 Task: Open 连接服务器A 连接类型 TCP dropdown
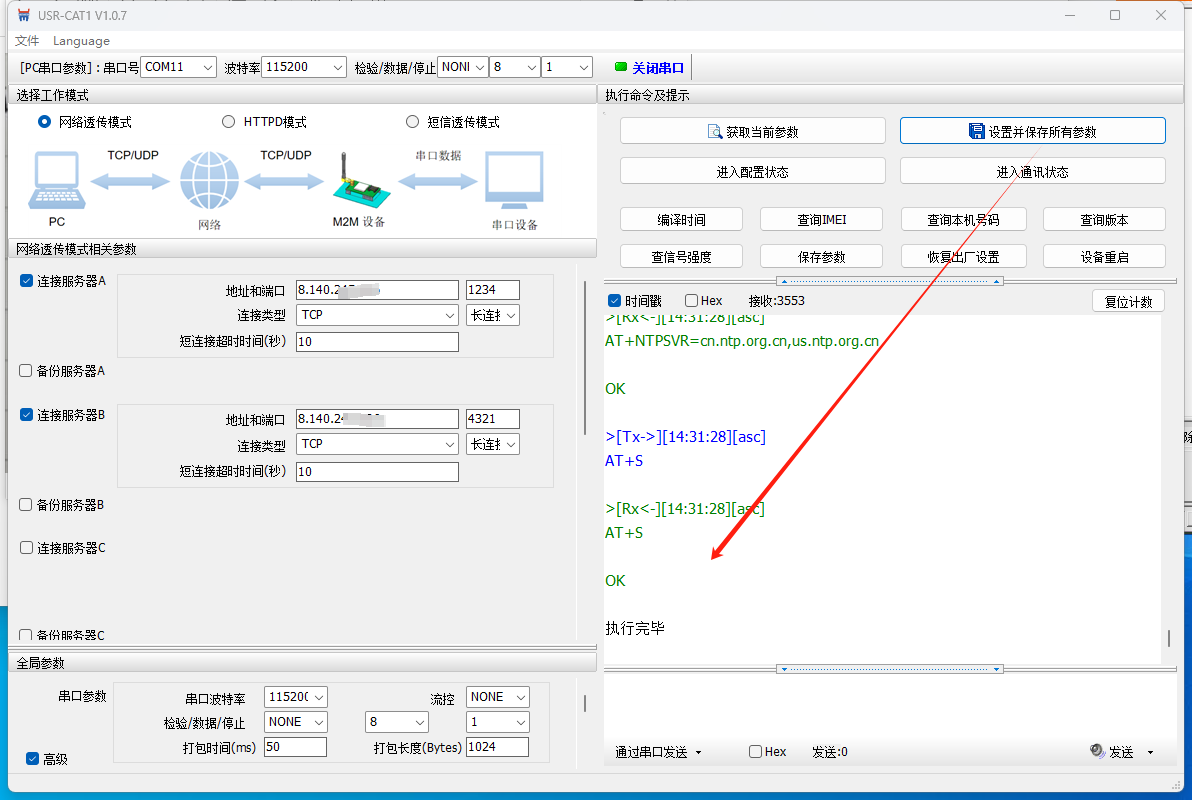click(x=378, y=315)
